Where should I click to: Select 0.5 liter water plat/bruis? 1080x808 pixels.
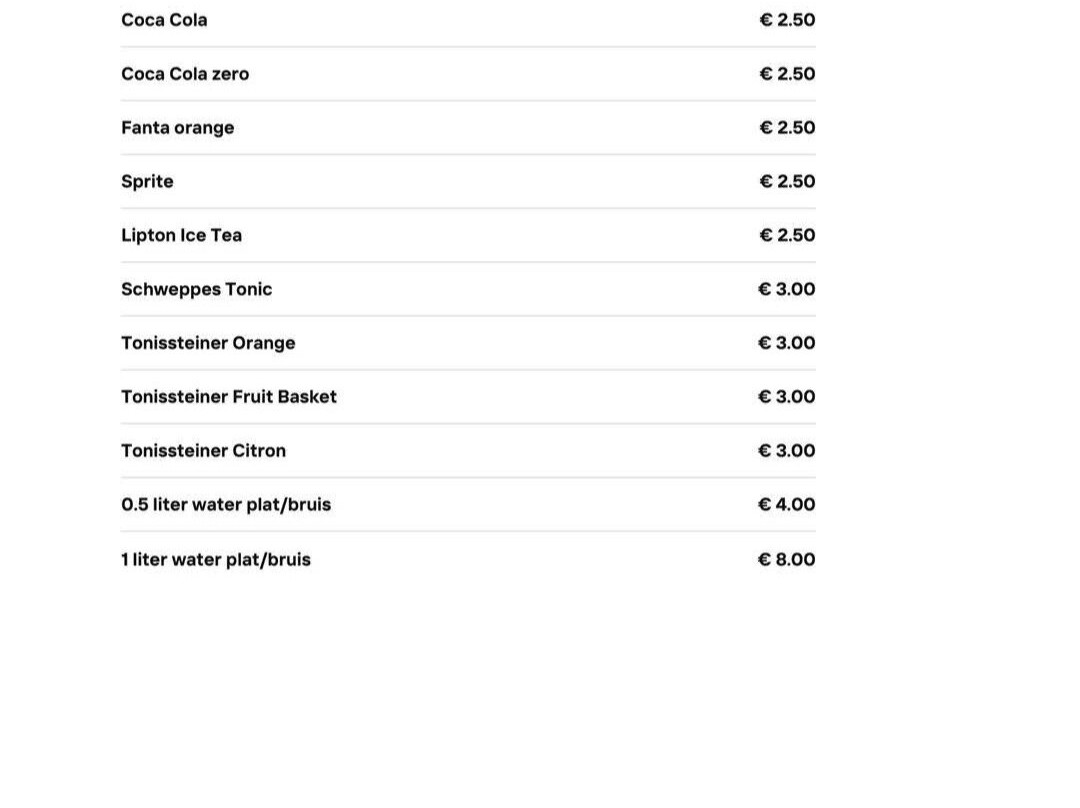[x=226, y=505]
